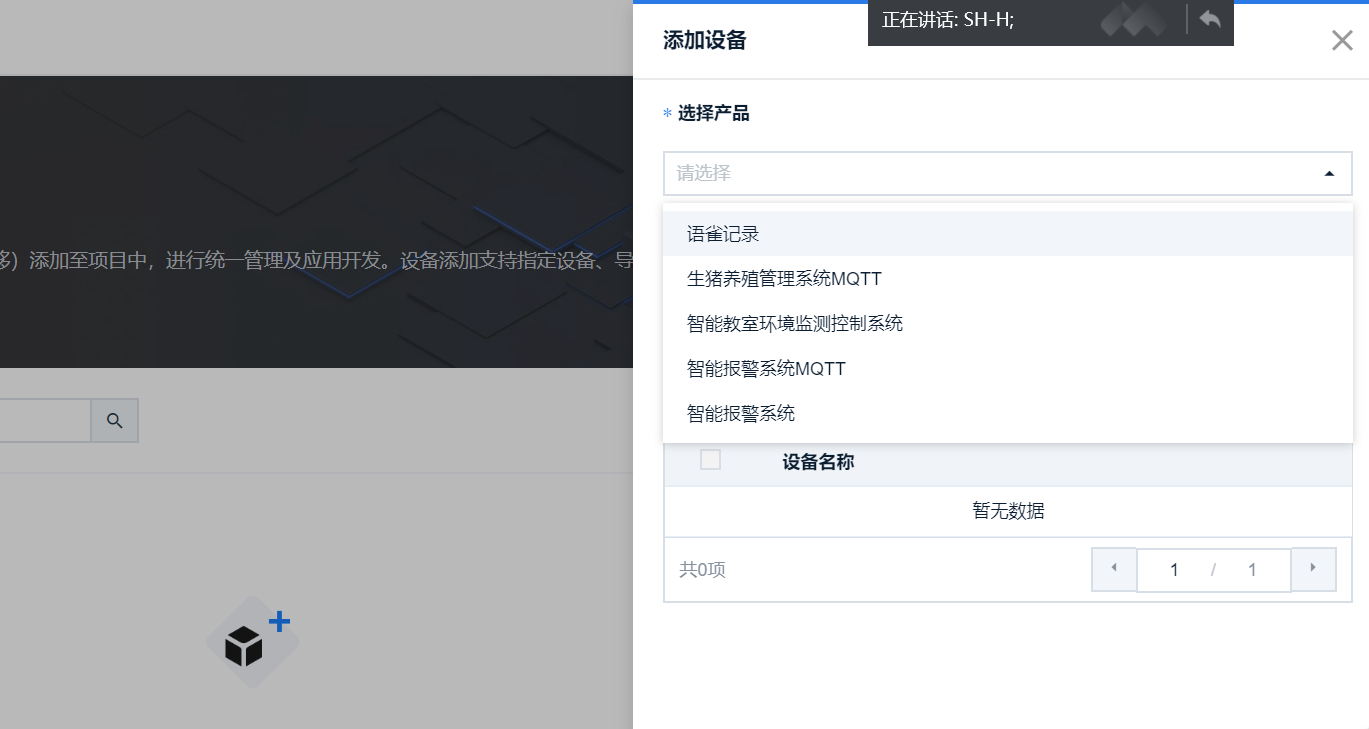Click the 正在讲话: SH-H; indicator
The height and width of the screenshot is (729, 1369).
948,20
